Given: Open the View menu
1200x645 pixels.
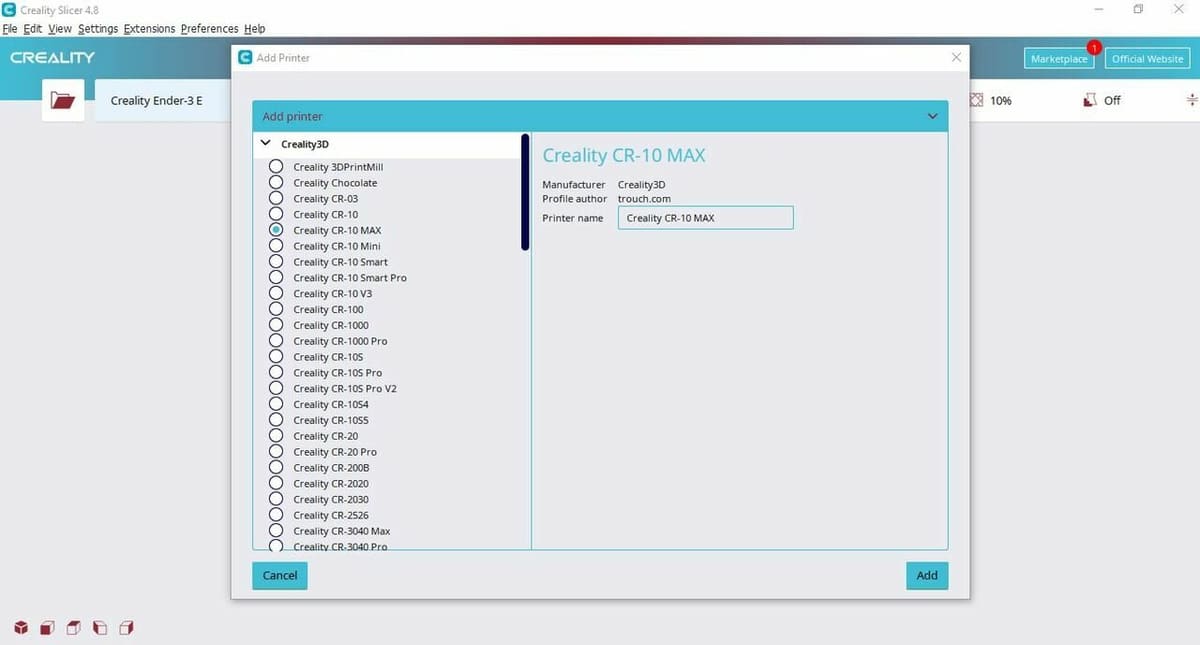Looking at the screenshot, I should 60,29.
